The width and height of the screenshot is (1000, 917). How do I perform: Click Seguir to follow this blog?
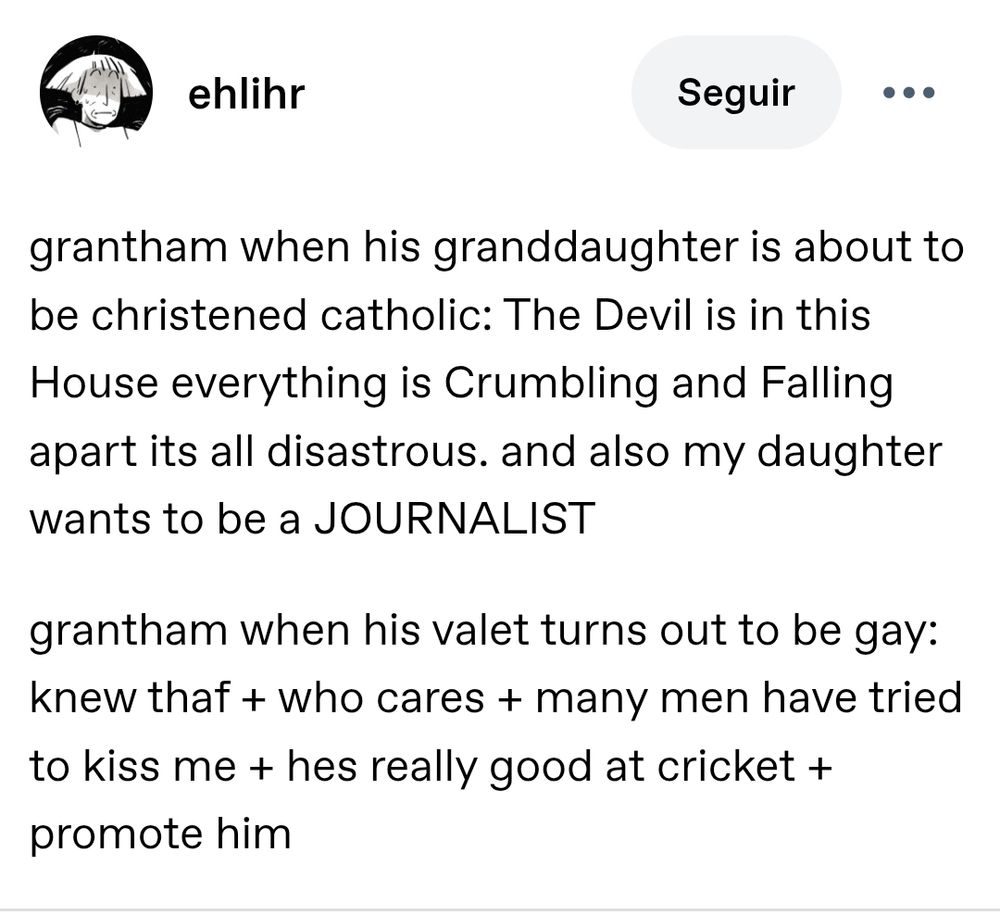(x=735, y=92)
